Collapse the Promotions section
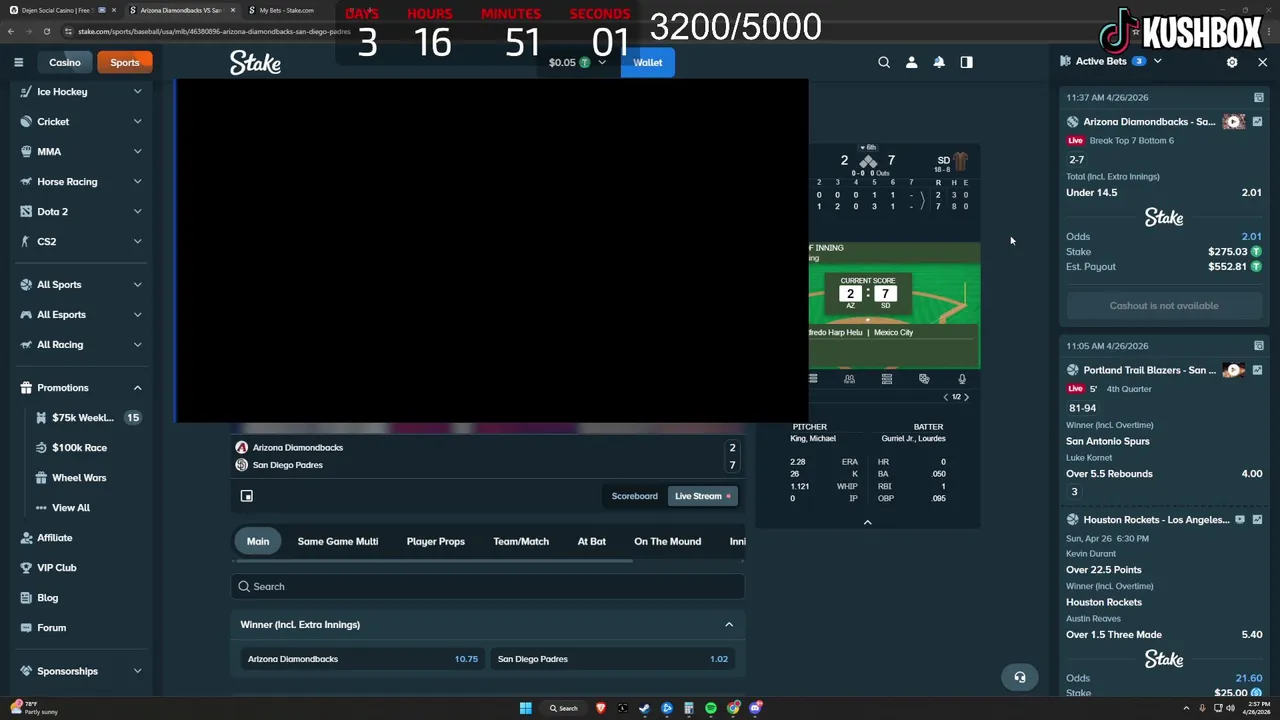Viewport: 1280px width, 720px height. click(x=137, y=388)
